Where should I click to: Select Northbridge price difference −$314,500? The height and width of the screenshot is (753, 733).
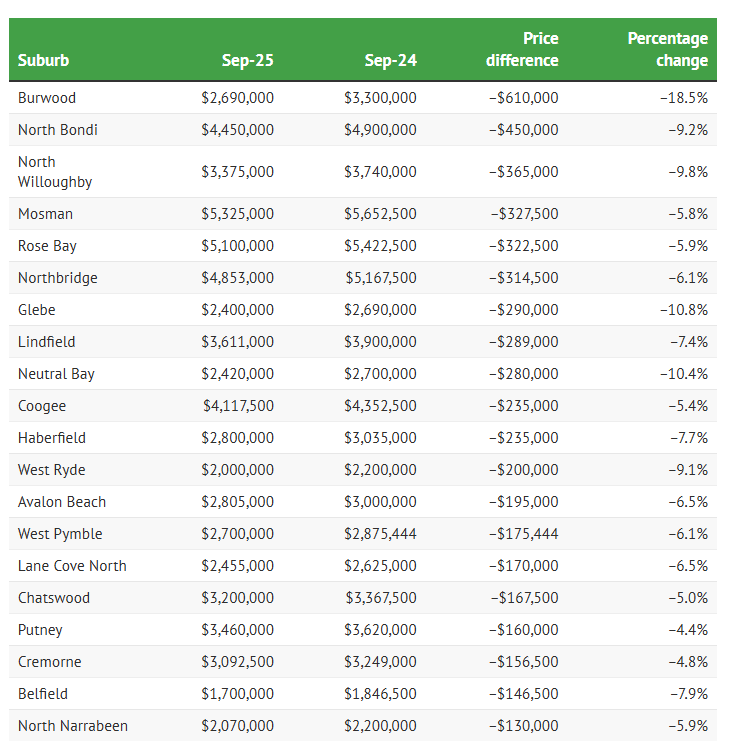click(x=523, y=278)
